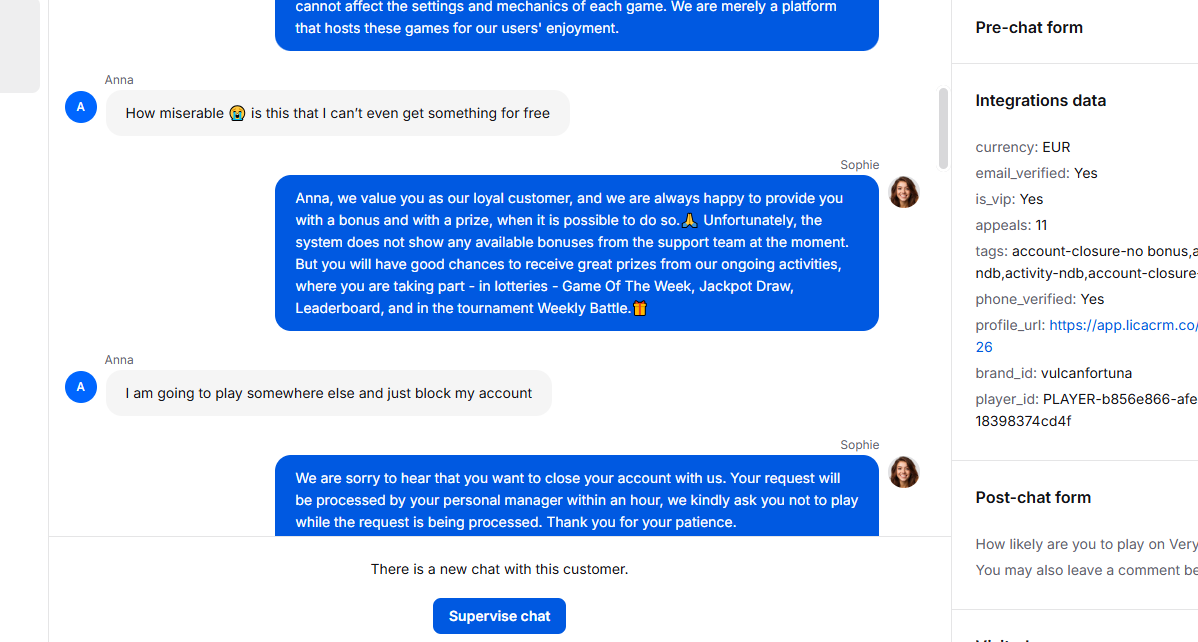Click Anna's avatar beside "play somewhere else" message
1198x642 pixels.
click(81, 387)
